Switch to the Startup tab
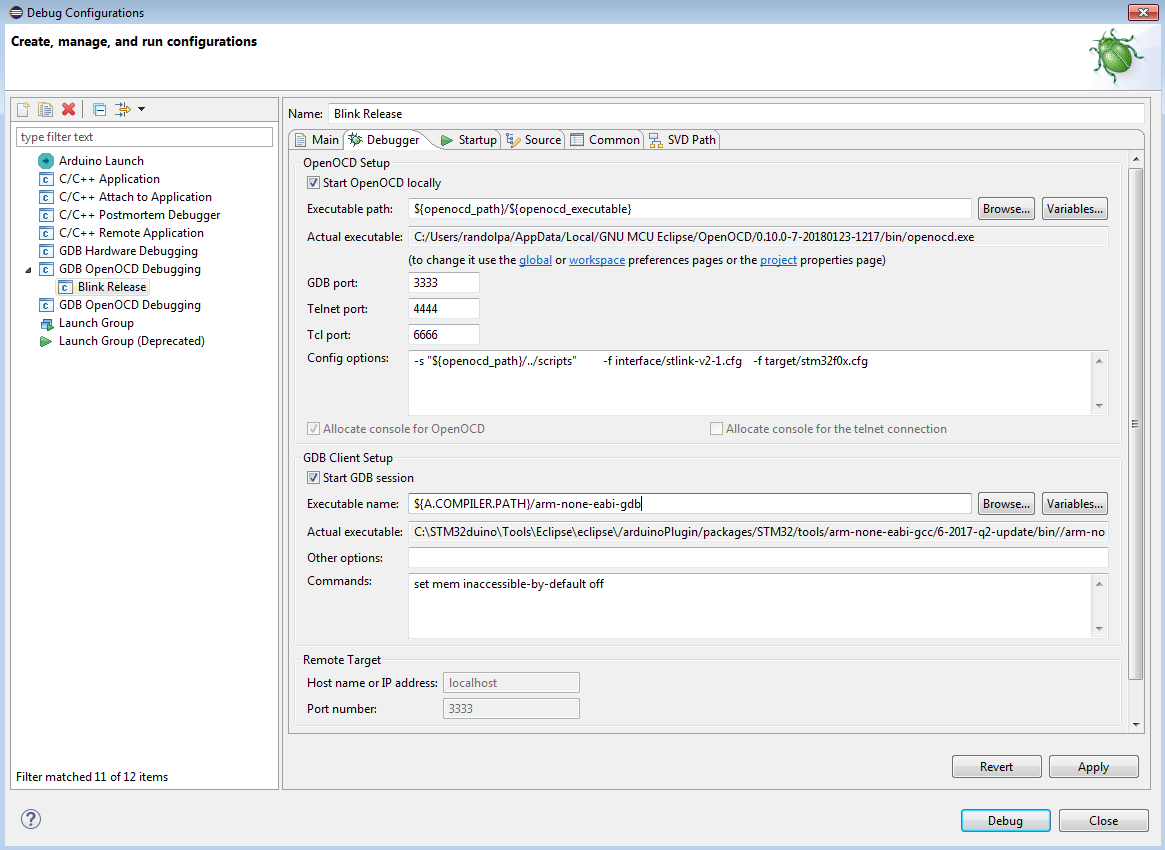The width and height of the screenshot is (1165, 850). [468, 140]
